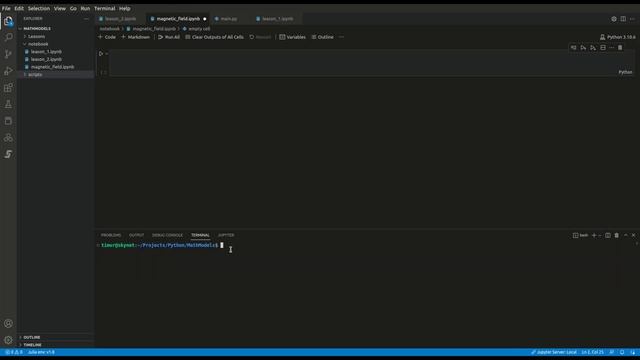Open the Accounts menu icon
Image resolution: width=640 pixels, height=360 pixels.
(8, 323)
